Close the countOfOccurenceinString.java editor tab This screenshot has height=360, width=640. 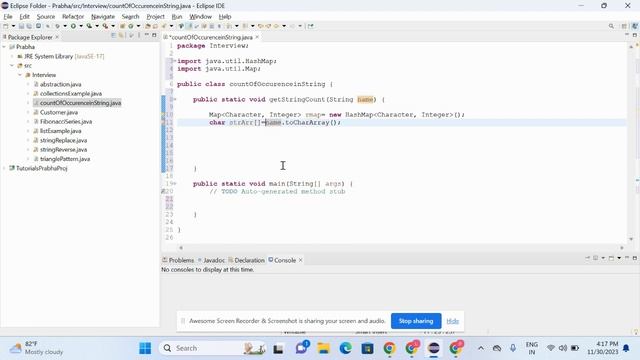257,37
